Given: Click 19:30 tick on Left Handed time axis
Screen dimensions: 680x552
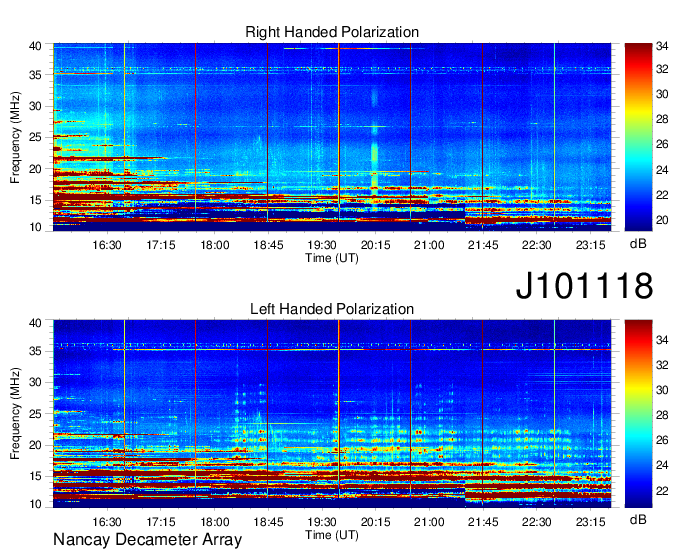Looking at the screenshot, I should pyautogui.click(x=322, y=522).
